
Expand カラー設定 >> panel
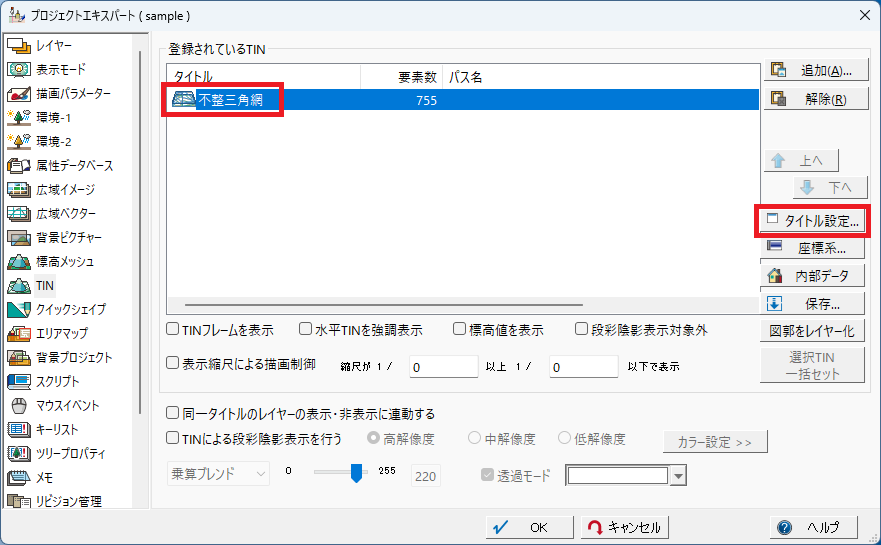(x=715, y=442)
